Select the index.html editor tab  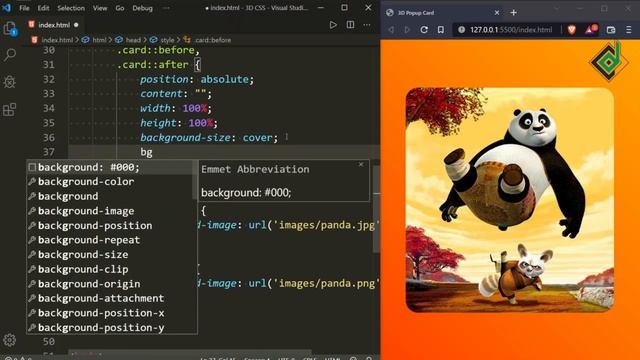[53, 25]
